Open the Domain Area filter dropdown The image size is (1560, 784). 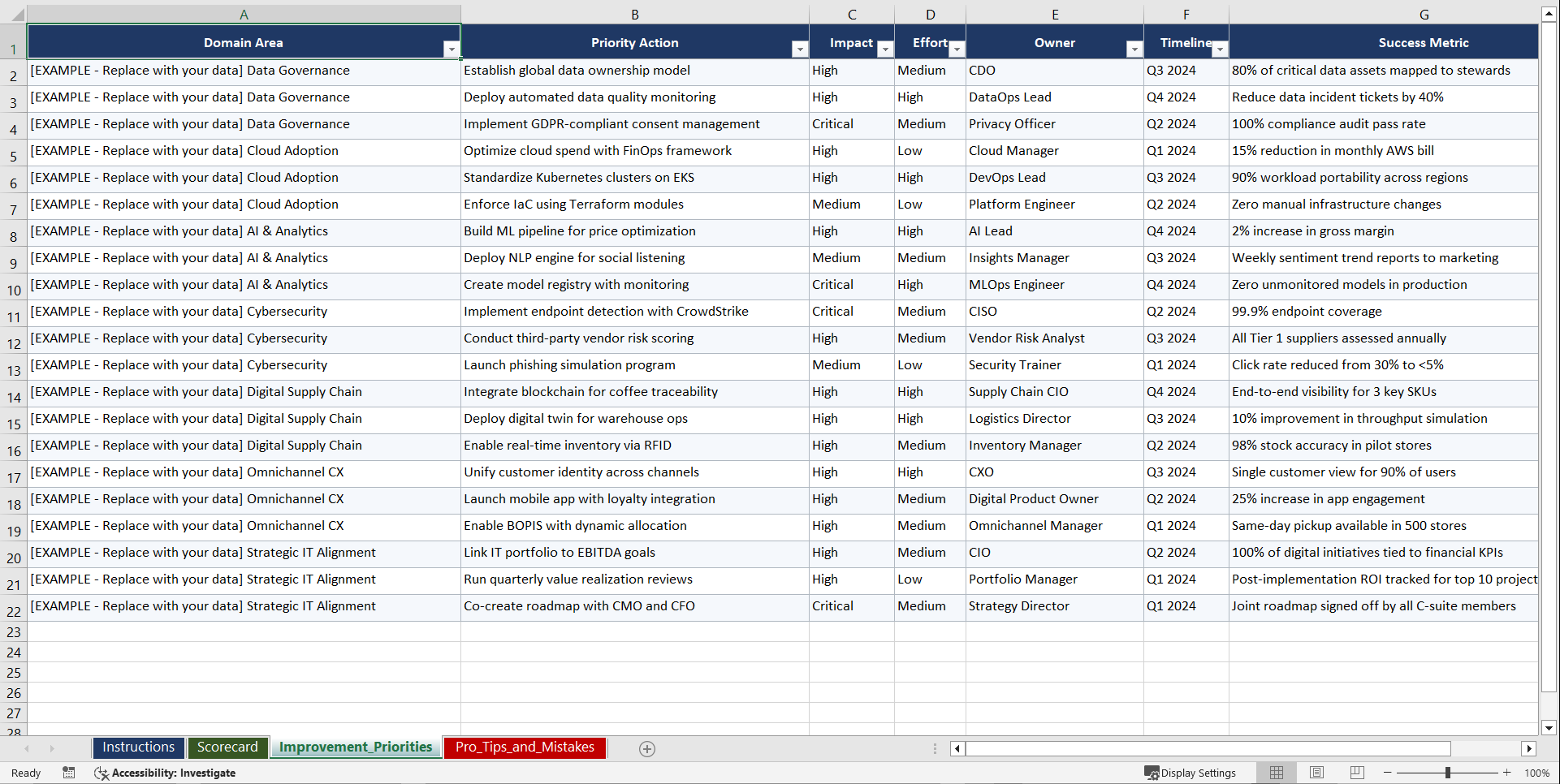tap(452, 49)
